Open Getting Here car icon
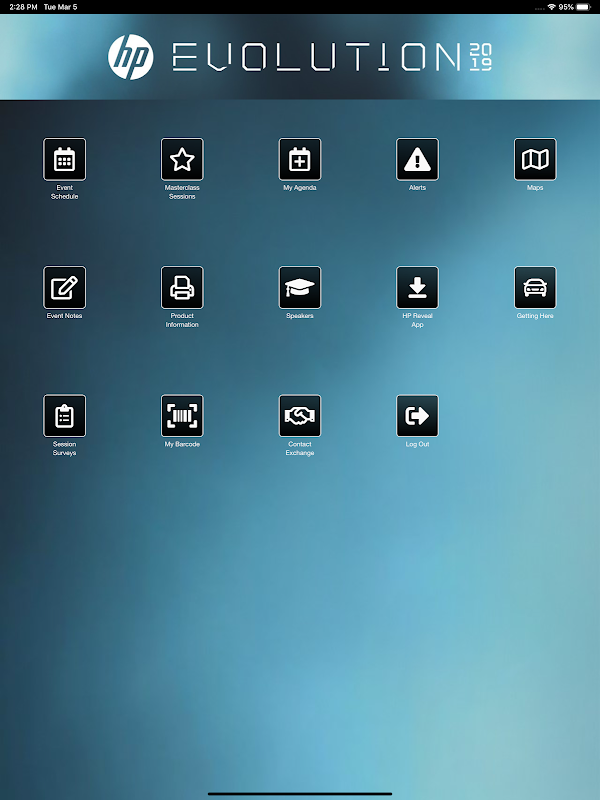Image resolution: width=600 pixels, height=800 pixels. click(535, 287)
